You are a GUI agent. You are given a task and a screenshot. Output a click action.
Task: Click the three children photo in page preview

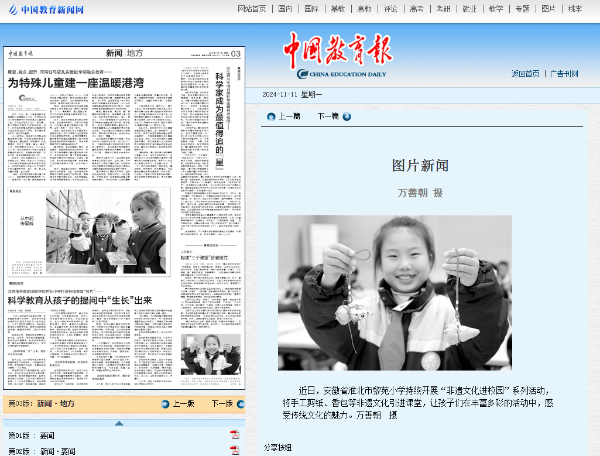point(106,231)
